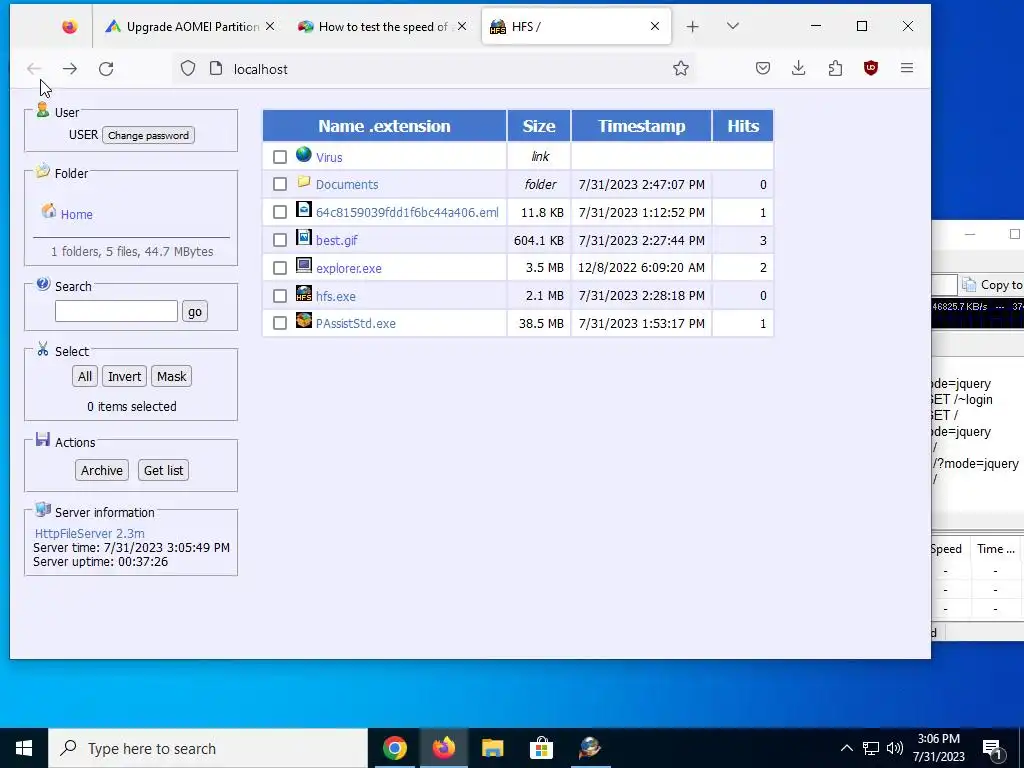Bookmark this page with the star
This screenshot has height=768, width=1024.
(680, 69)
